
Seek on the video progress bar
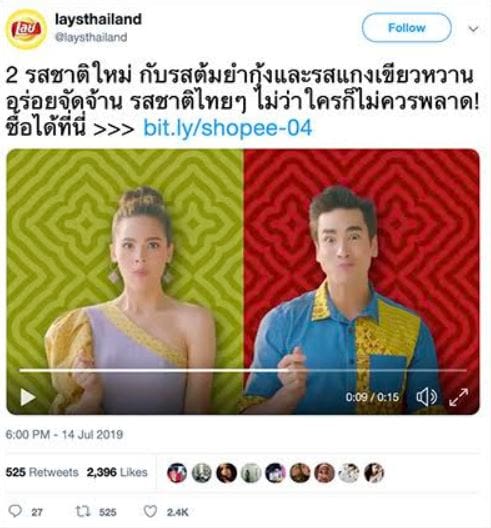pos(243,370)
